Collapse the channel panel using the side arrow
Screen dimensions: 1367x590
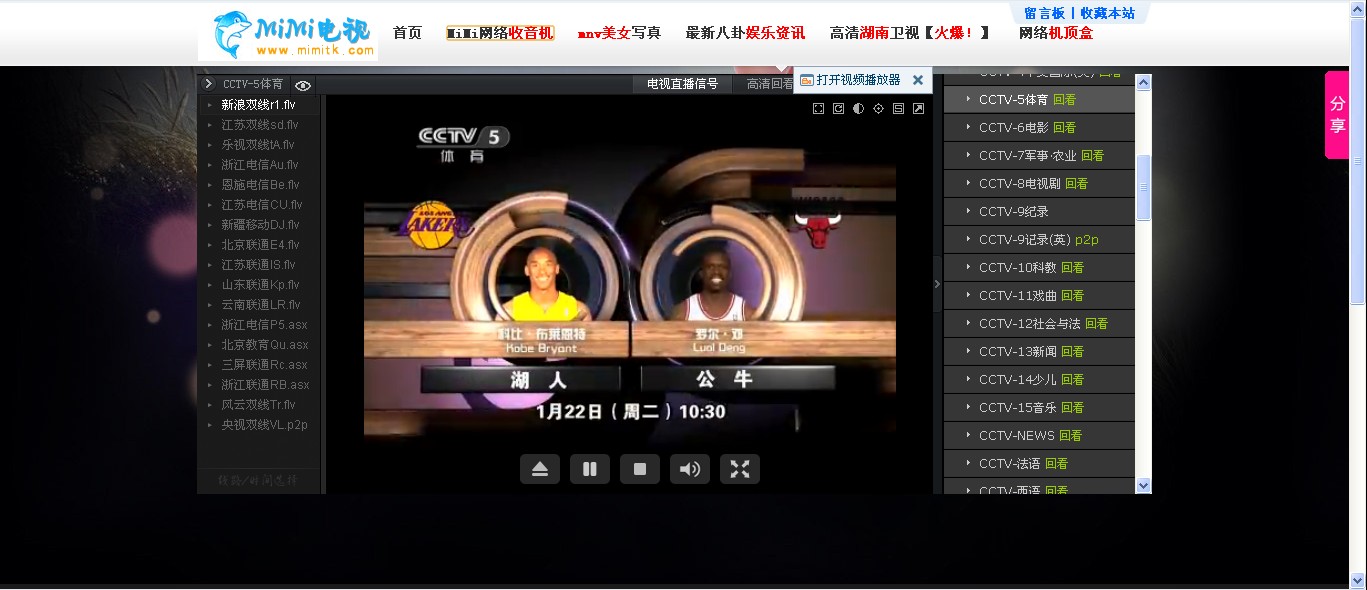(937, 284)
